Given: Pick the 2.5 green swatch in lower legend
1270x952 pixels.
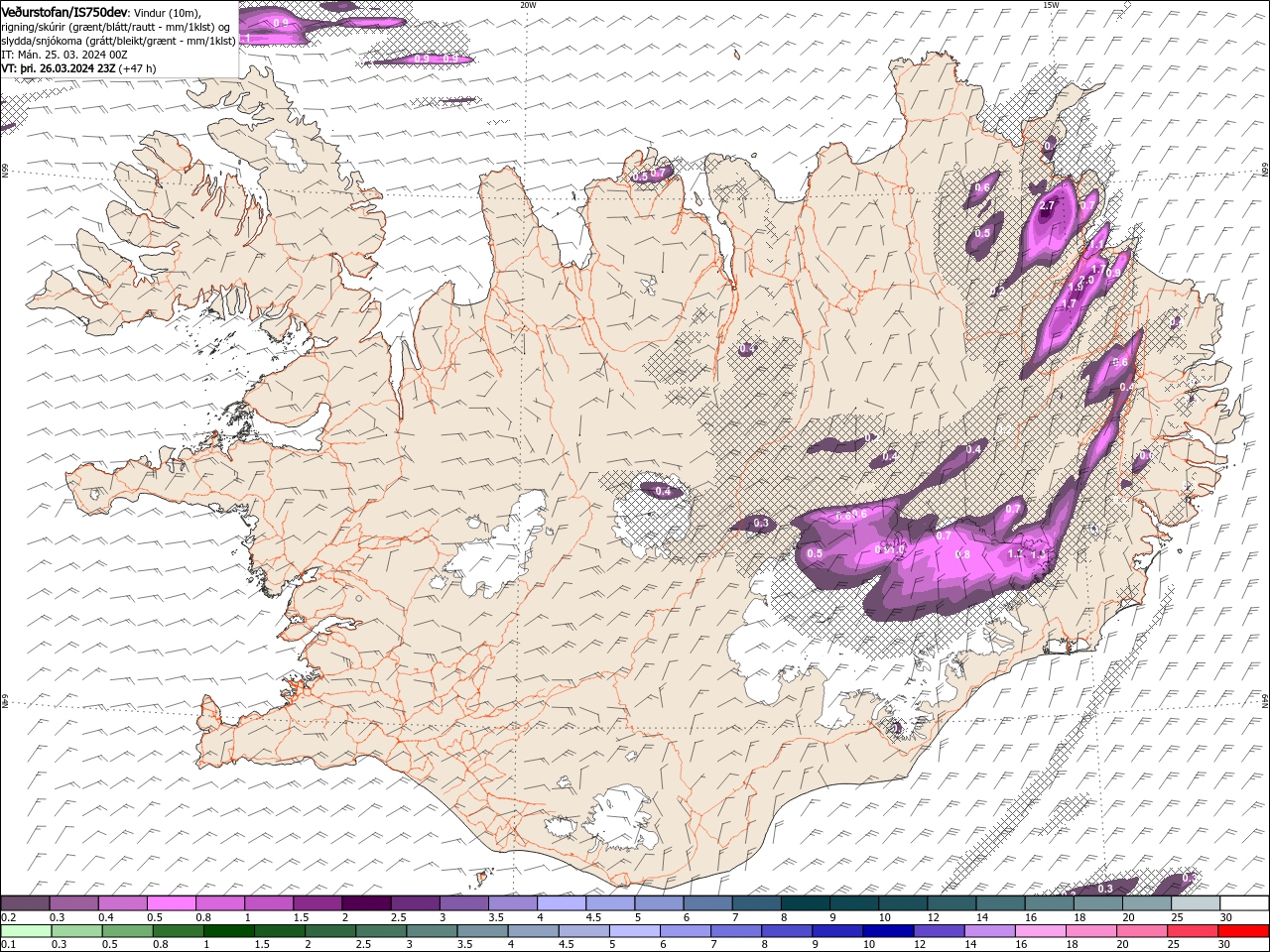Looking at the screenshot, I should pyautogui.click(x=381, y=931).
